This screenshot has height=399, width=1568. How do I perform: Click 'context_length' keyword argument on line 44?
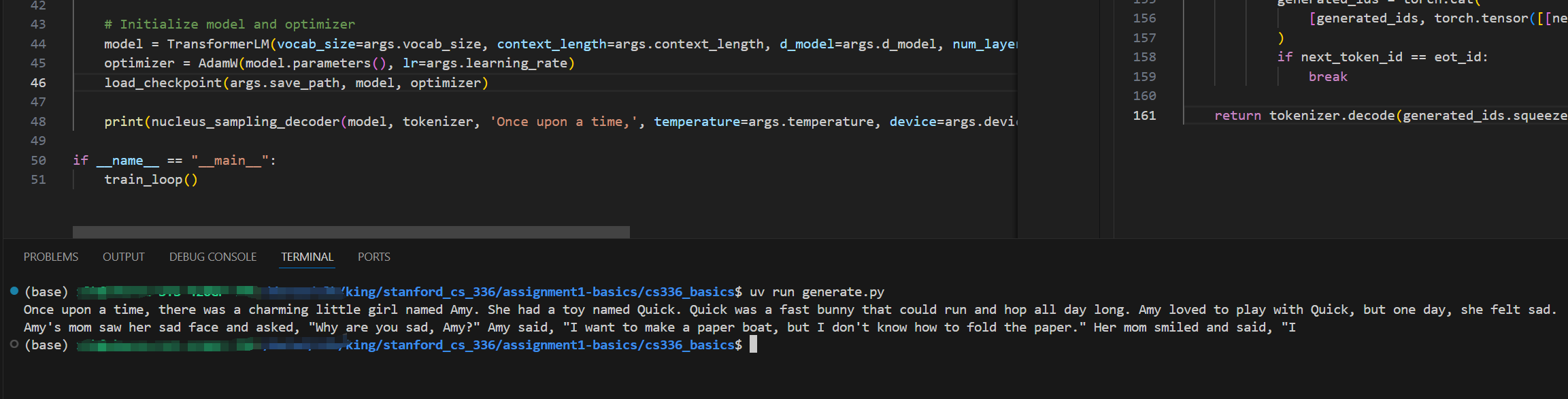(552, 44)
